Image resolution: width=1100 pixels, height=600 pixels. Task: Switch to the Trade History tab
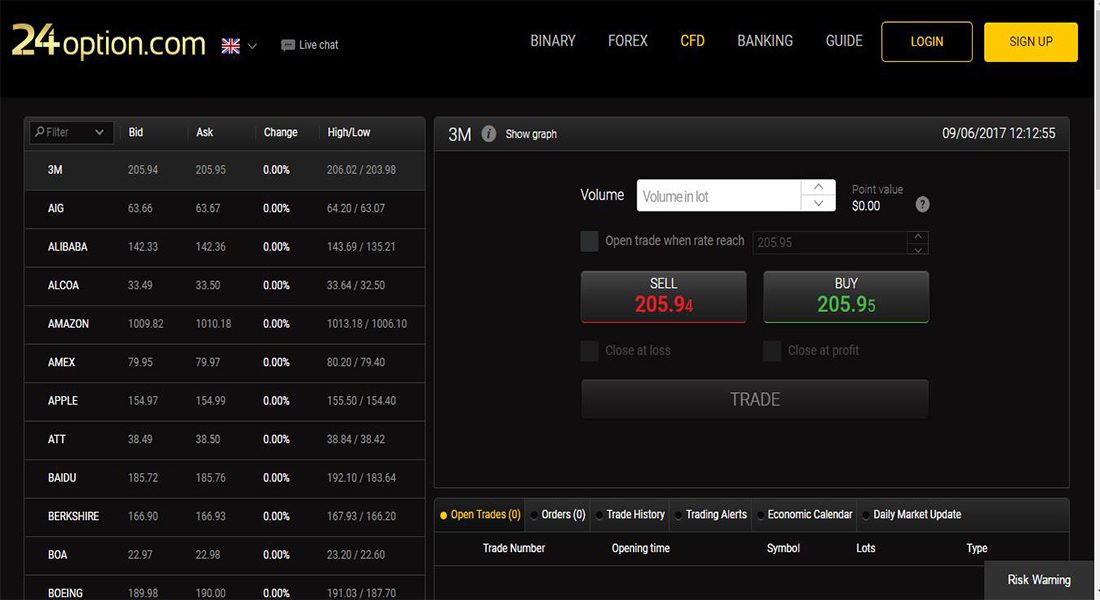click(631, 514)
